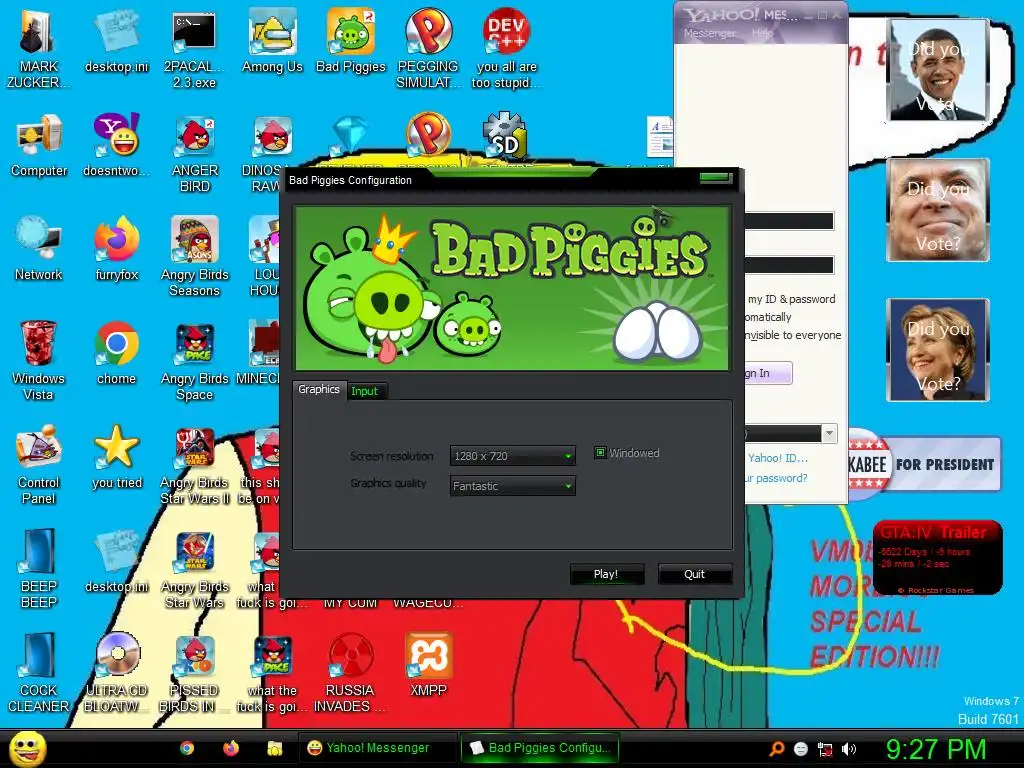Launch Angry Birds Space shortcut
1024x768 pixels.
coord(195,360)
